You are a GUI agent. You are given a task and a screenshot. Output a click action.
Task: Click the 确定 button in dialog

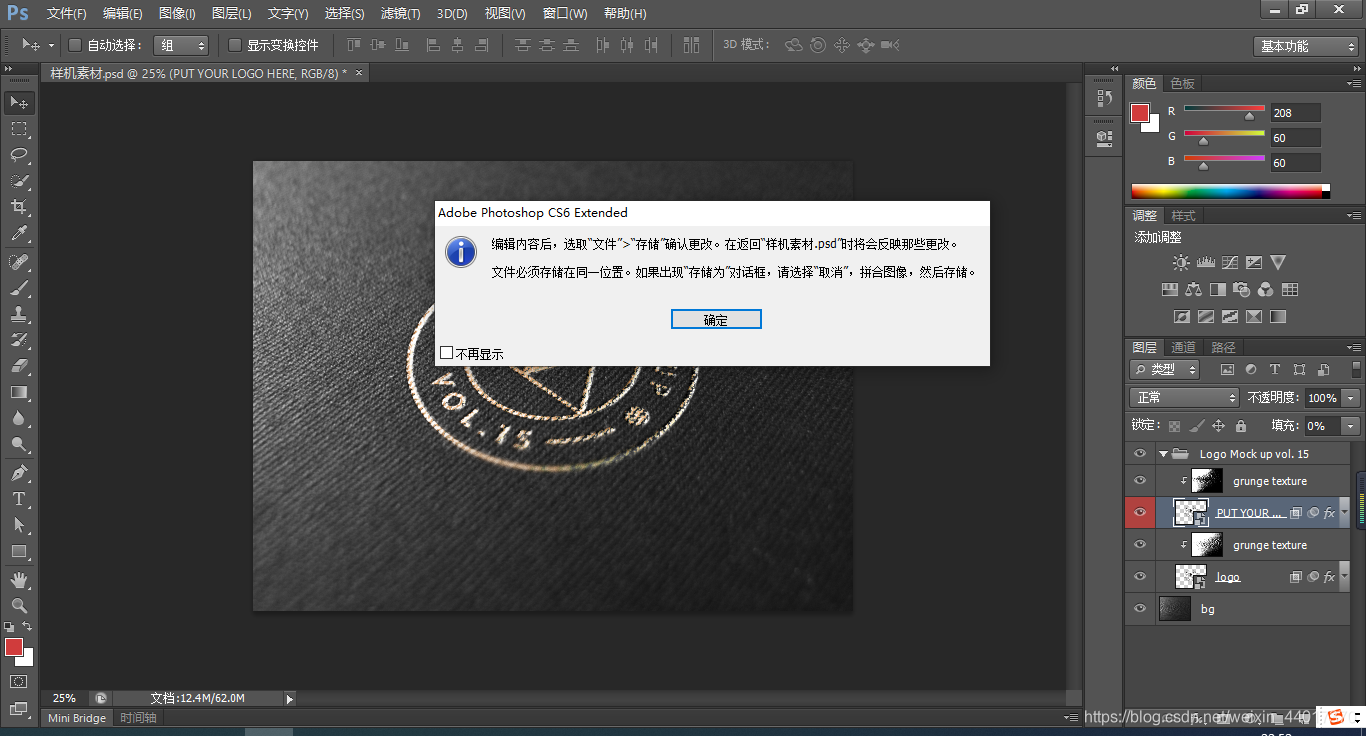click(x=716, y=320)
